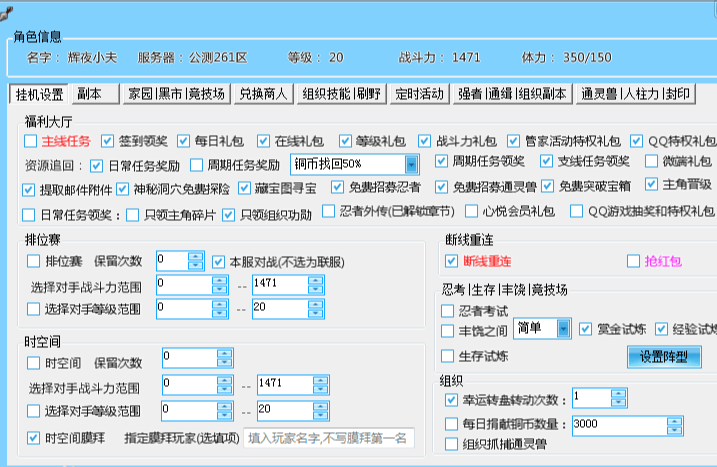
Task: Toggle the 在线礼包 checkbox
Action: tap(263, 141)
